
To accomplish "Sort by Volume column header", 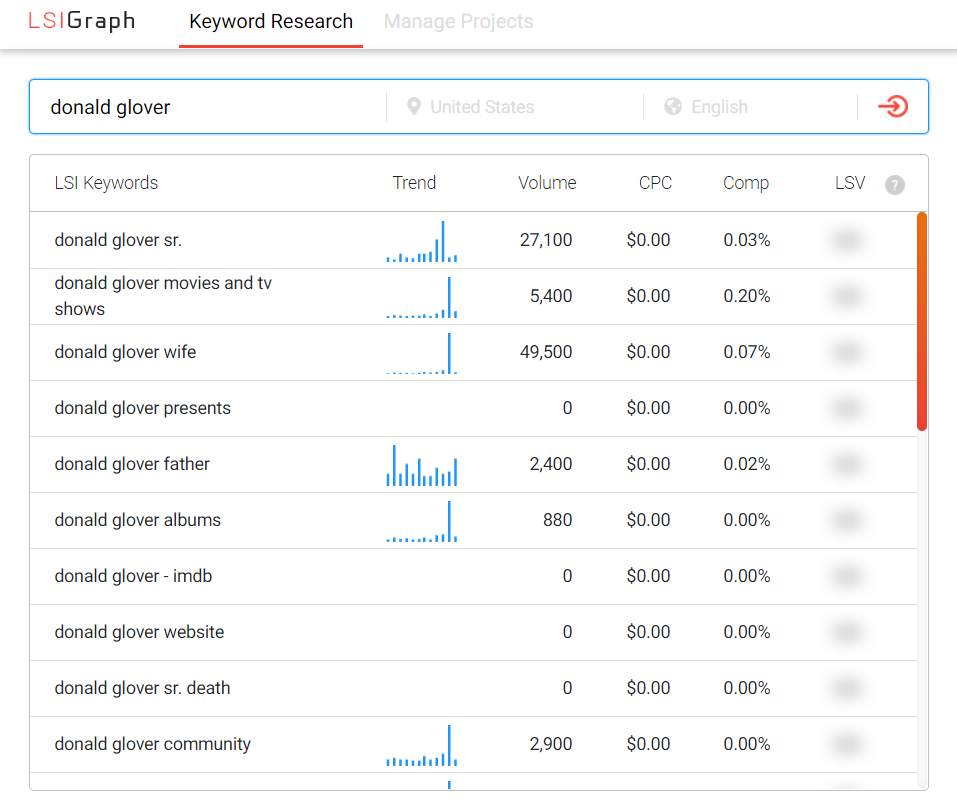I will (x=547, y=183).
